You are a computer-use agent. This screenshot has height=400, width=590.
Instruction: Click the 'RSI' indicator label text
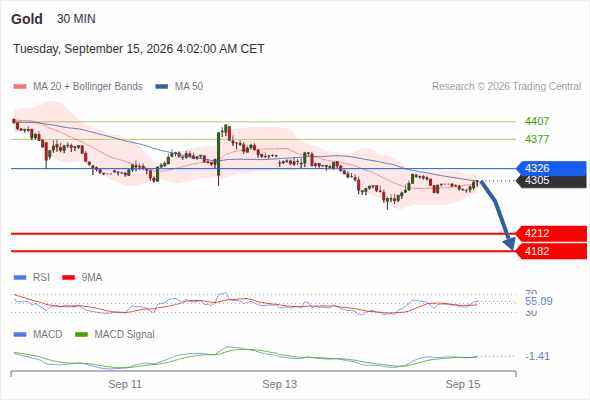point(41,278)
